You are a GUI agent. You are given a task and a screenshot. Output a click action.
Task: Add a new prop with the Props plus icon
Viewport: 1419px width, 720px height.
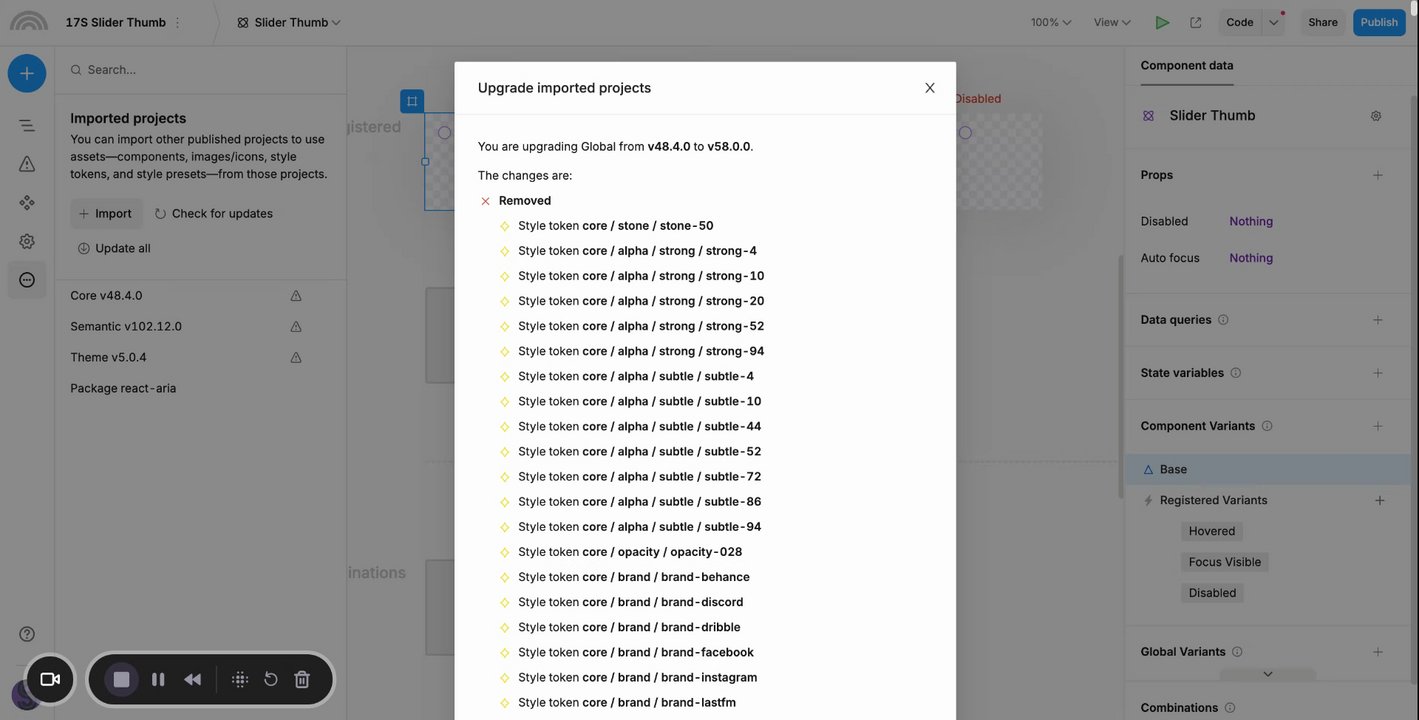[x=1378, y=175]
